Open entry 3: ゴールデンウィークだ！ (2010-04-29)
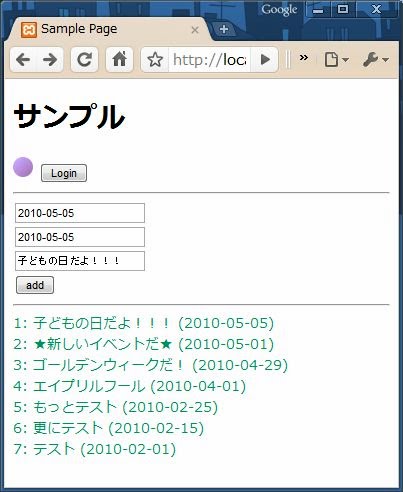403x492 pixels. [x=151, y=365]
